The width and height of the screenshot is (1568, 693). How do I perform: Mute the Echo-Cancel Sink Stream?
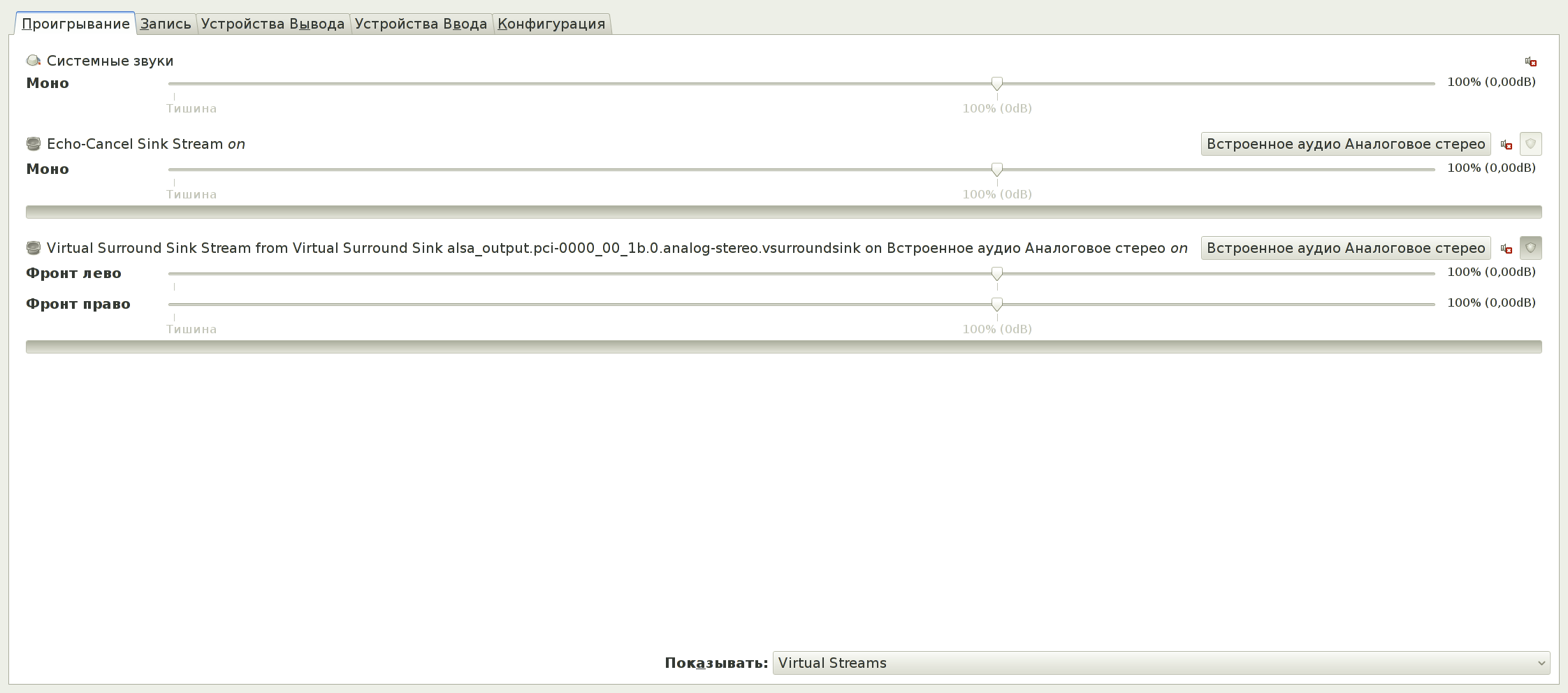click(x=1507, y=145)
